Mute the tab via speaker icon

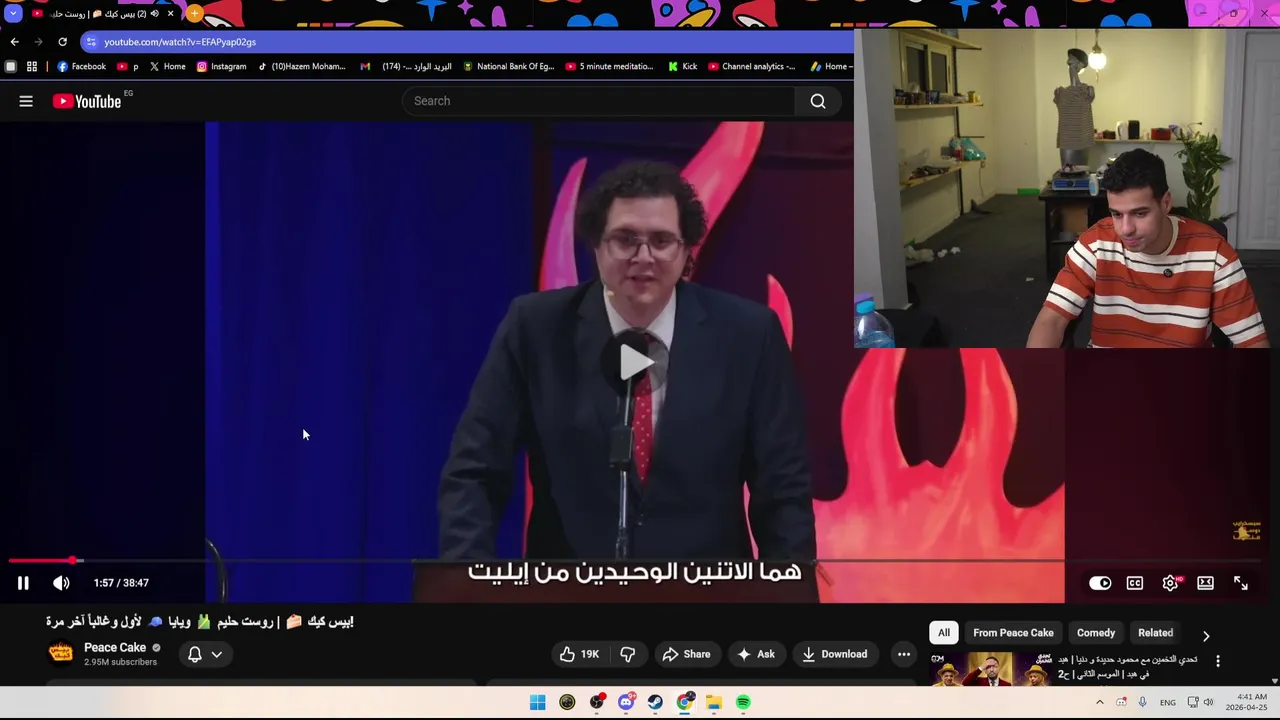[154, 14]
